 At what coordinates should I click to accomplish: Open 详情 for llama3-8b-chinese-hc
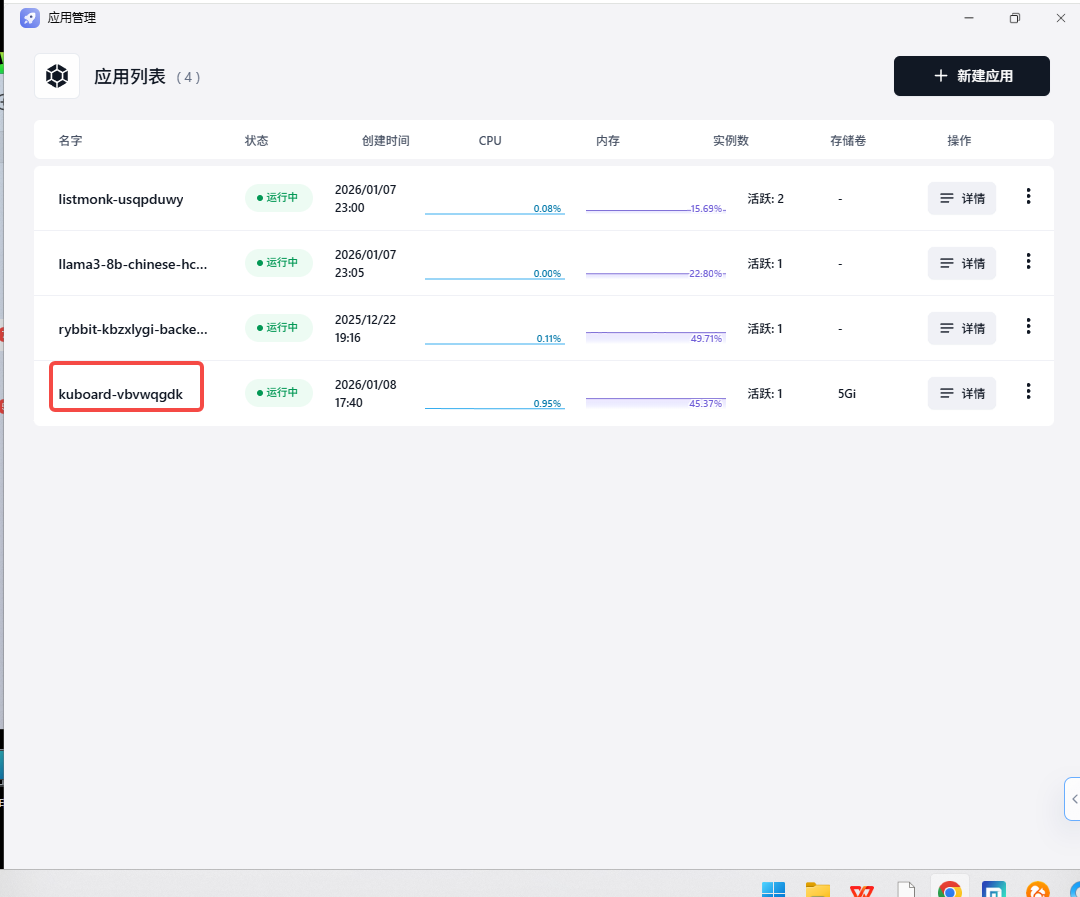962,263
